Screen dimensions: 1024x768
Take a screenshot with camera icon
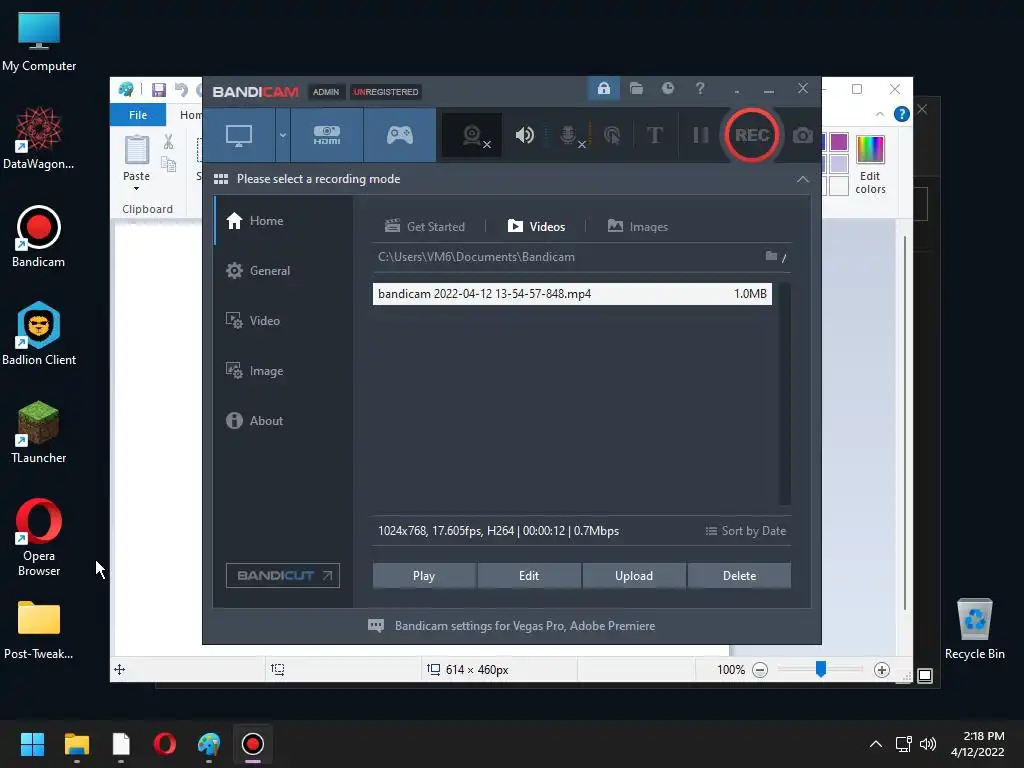coord(803,135)
